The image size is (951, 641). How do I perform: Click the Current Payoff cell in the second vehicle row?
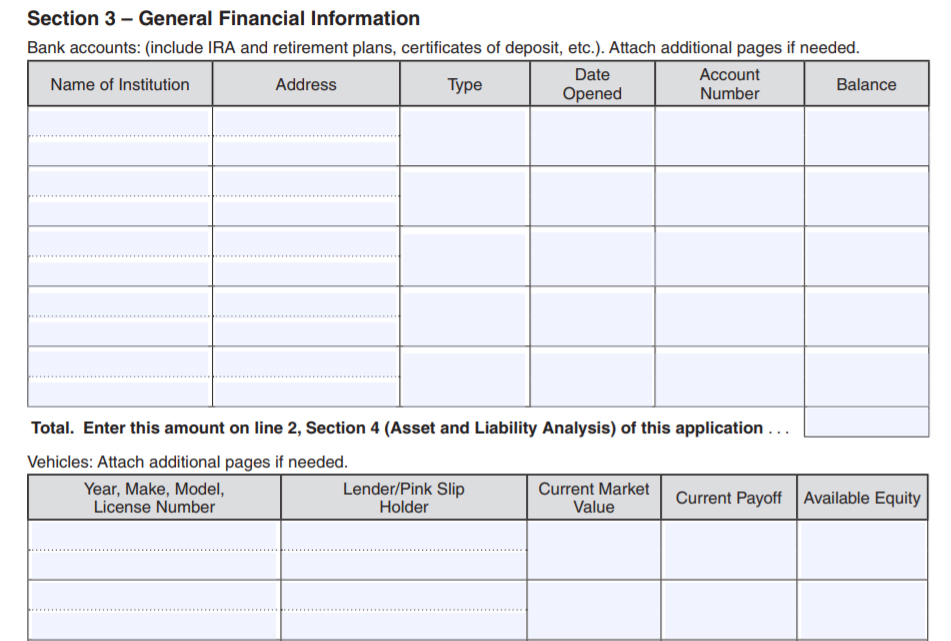(728, 606)
